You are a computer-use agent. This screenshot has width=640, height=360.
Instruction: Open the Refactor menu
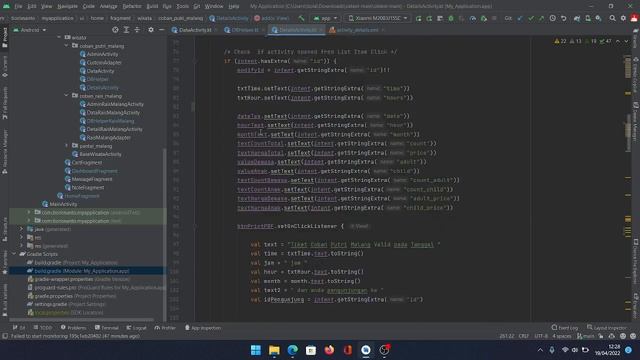132,6
